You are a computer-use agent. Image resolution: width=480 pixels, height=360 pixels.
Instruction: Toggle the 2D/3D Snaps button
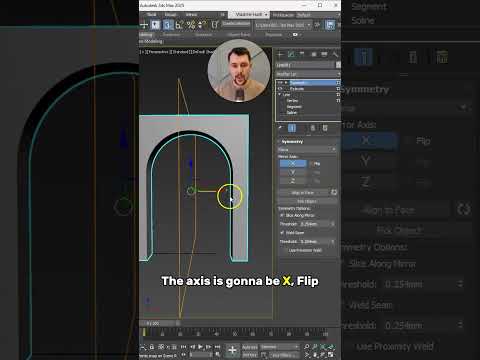[168, 25]
